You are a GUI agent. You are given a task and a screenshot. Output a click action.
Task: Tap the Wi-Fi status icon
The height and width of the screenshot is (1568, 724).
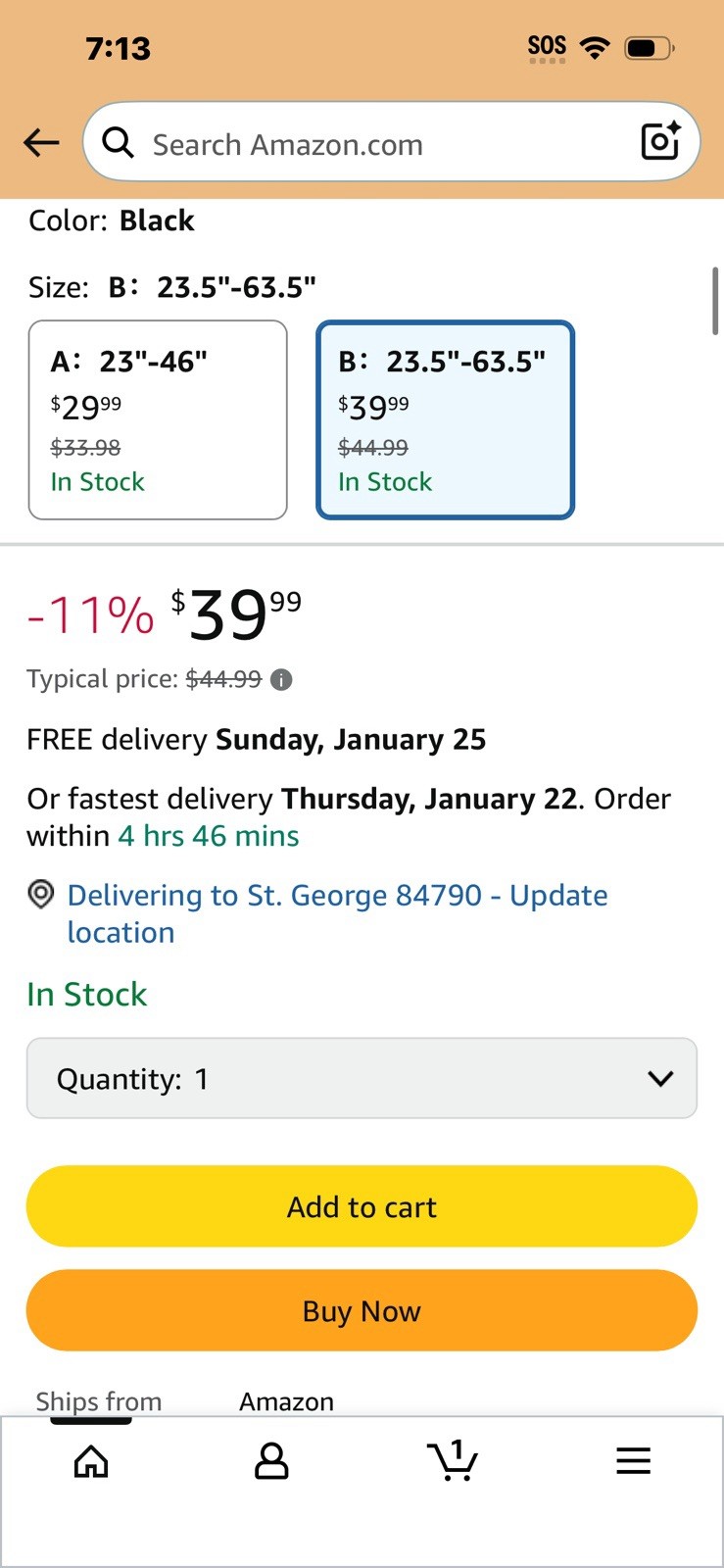point(595,47)
